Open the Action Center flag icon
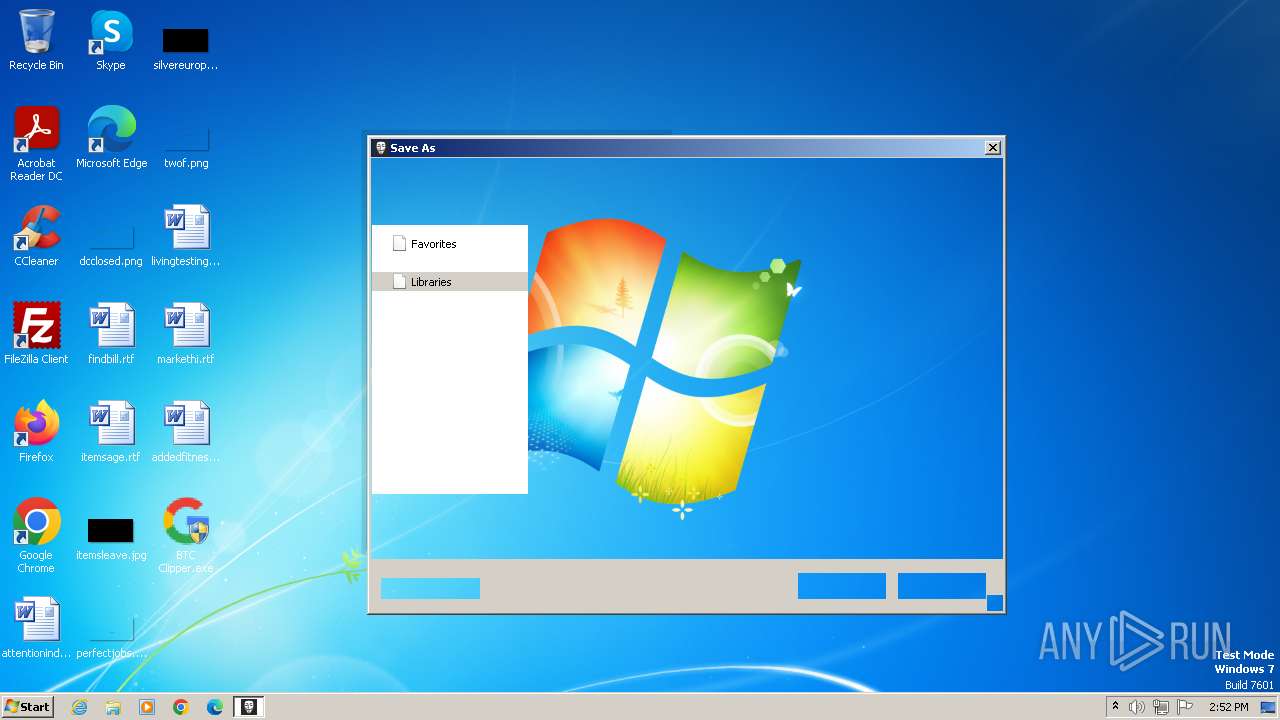The width and height of the screenshot is (1280, 720). tap(1185, 707)
